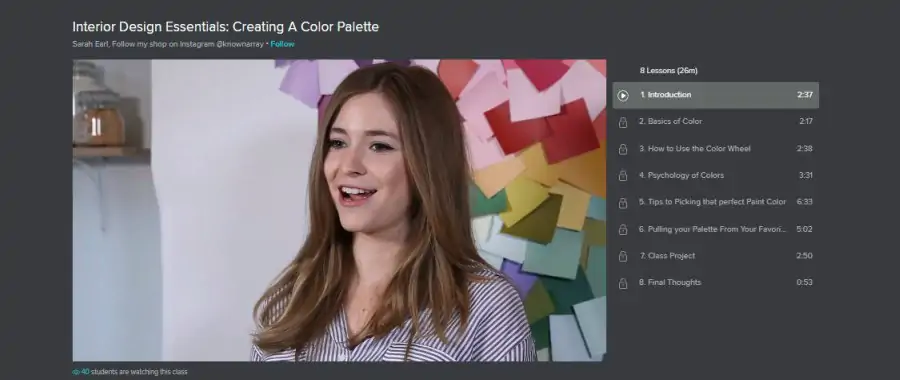The width and height of the screenshot is (900, 380).
Task: Click the class title Interior Design Essentials
Action: click(226, 26)
